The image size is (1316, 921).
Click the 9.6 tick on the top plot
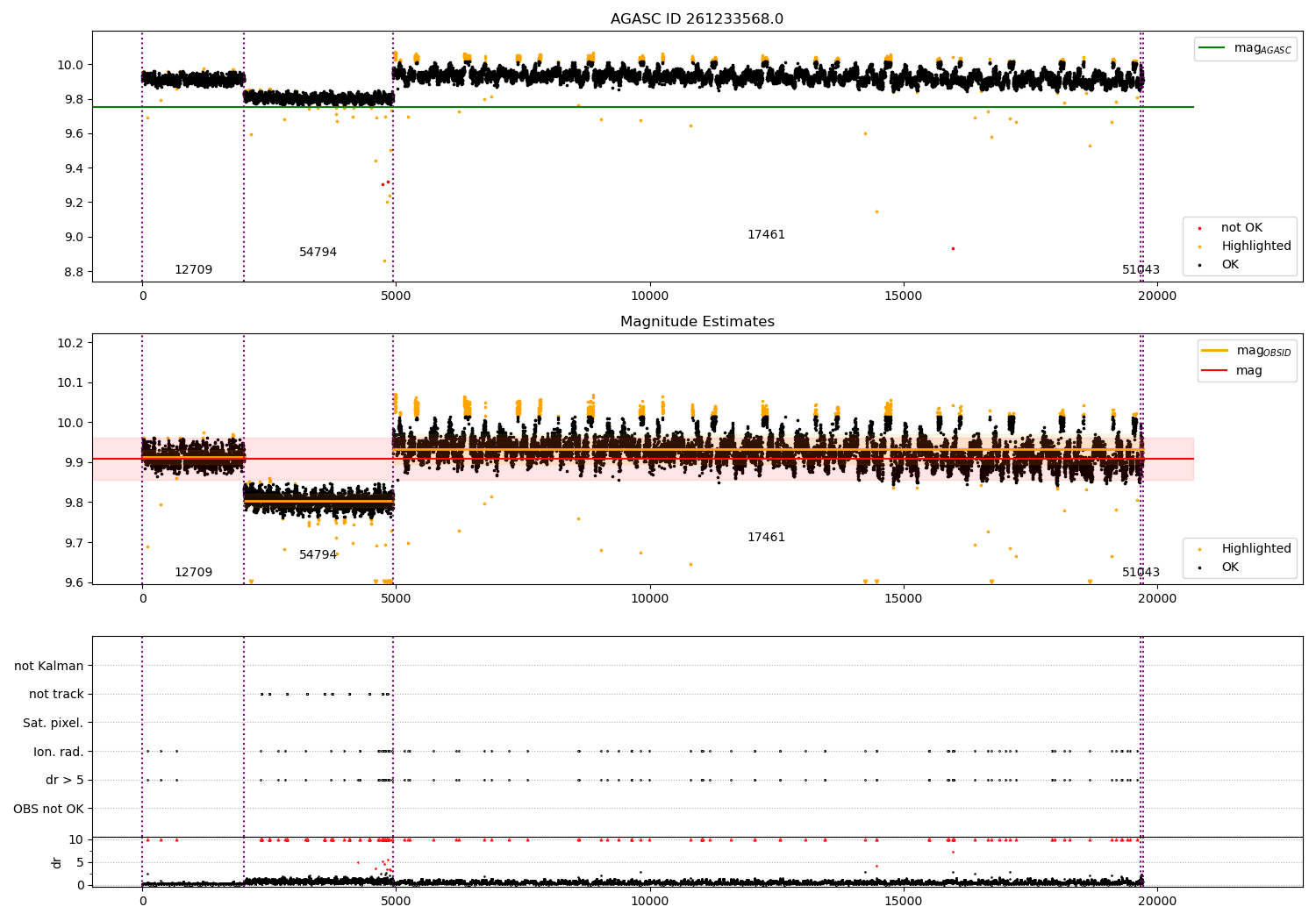tap(73, 134)
